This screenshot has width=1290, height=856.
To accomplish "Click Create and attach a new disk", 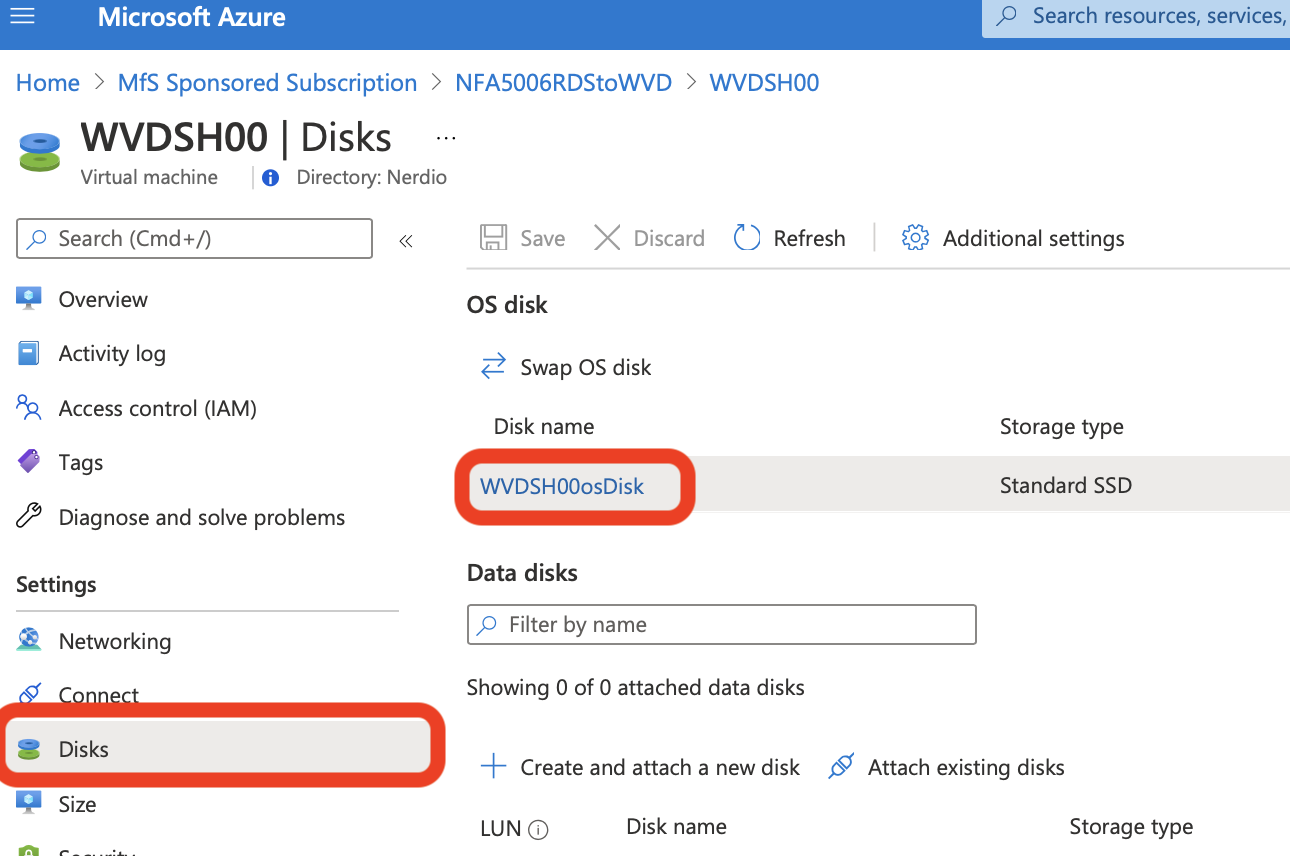I will click(640, 767).
